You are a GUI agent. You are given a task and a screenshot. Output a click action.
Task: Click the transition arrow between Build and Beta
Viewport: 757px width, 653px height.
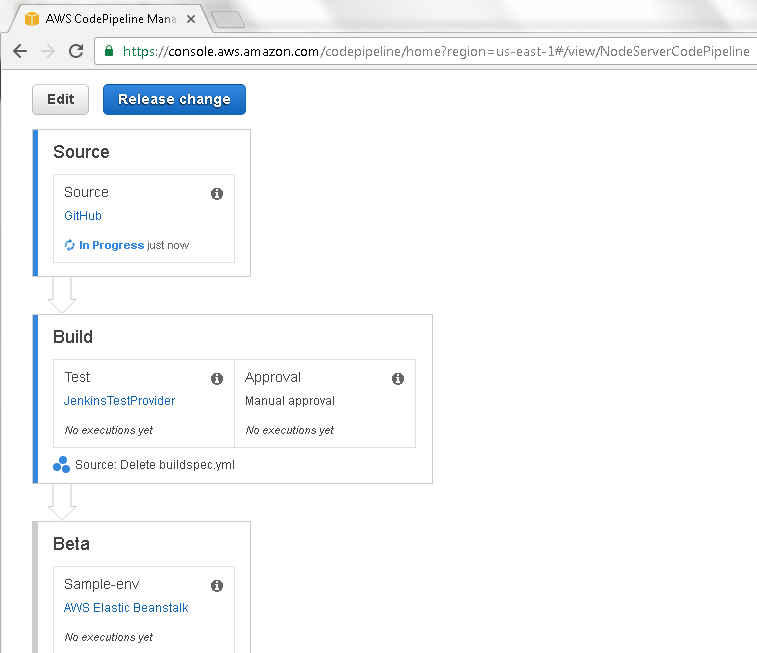pyautogui.click(x=62, y=502)
